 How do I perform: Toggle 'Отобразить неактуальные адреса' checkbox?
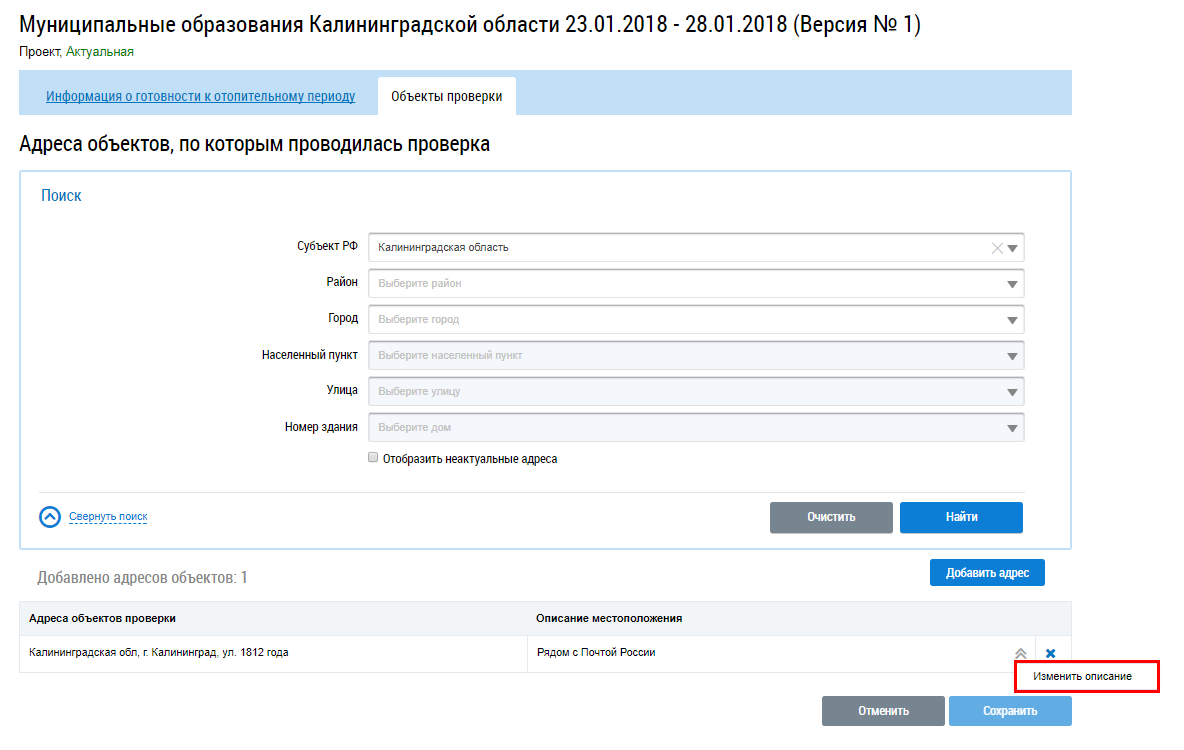tap(373, 458)
